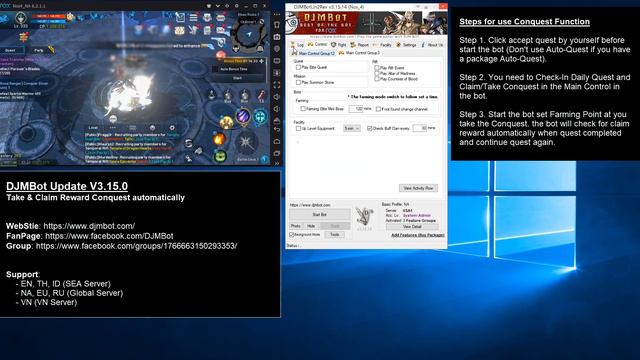Open the Log tab in DJMBot
640x360 pixels.
click(297, 45)
